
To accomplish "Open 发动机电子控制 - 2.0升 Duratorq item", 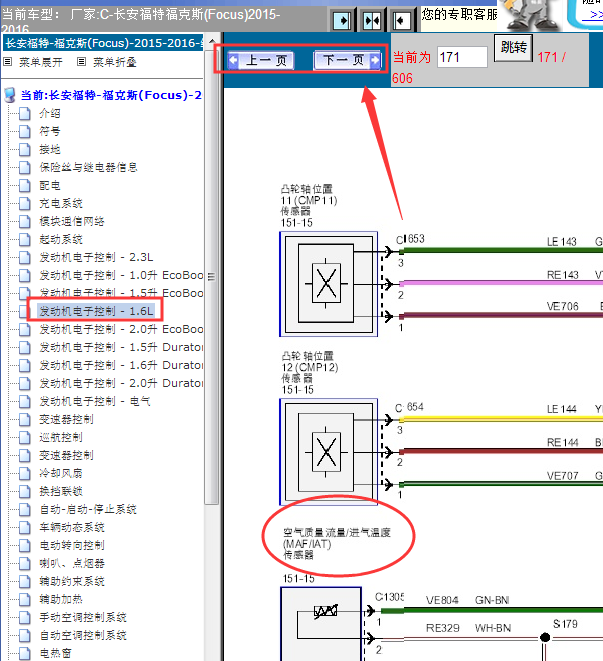I will 121,383.
